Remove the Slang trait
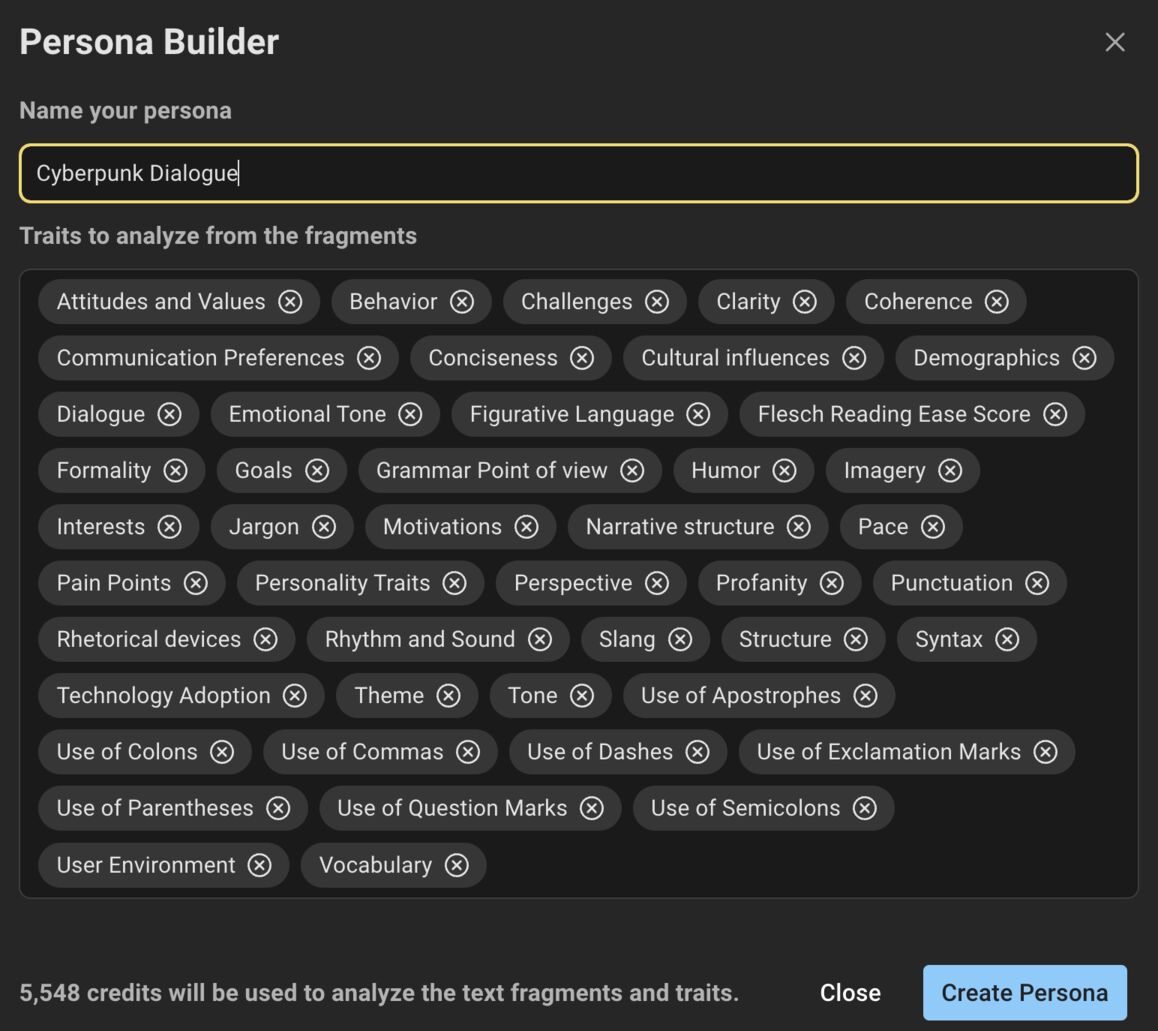Viewport: 1158px width, 1031px height. point(681,639)
